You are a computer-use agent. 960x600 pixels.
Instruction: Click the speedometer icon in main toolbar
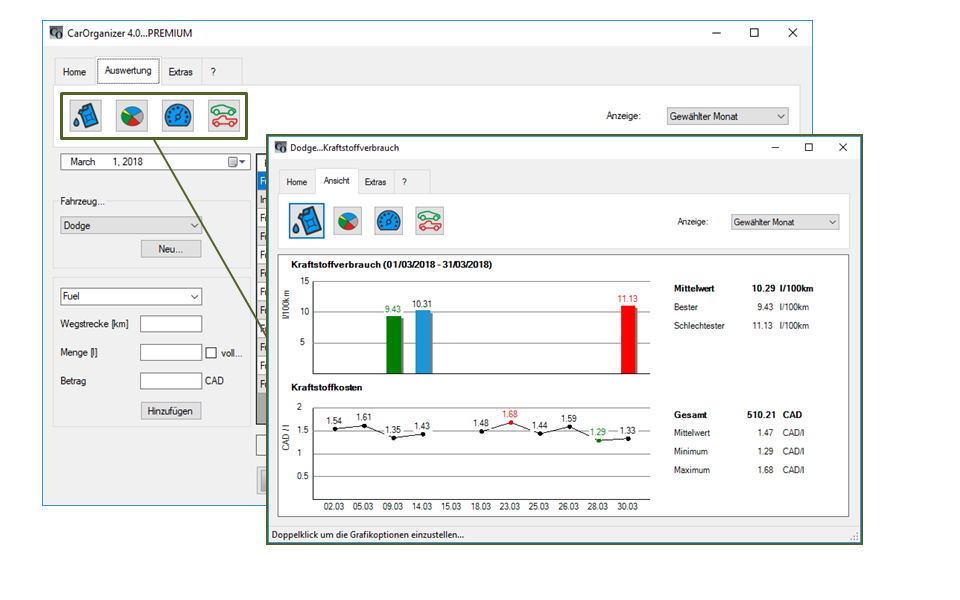[177, 116]
